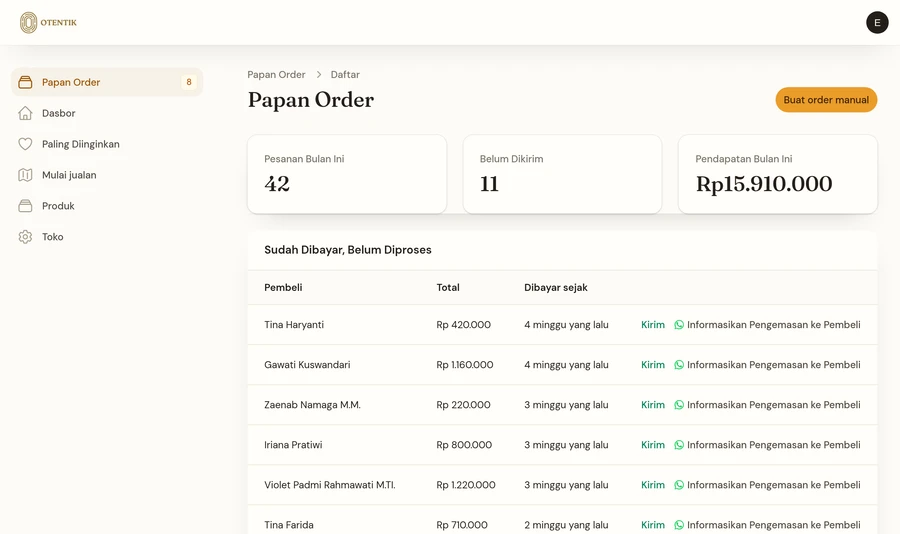This screenshot has height=534, width=900.
Task: Click Kirim for Tina Haryanti
Action: pos(653,324)
